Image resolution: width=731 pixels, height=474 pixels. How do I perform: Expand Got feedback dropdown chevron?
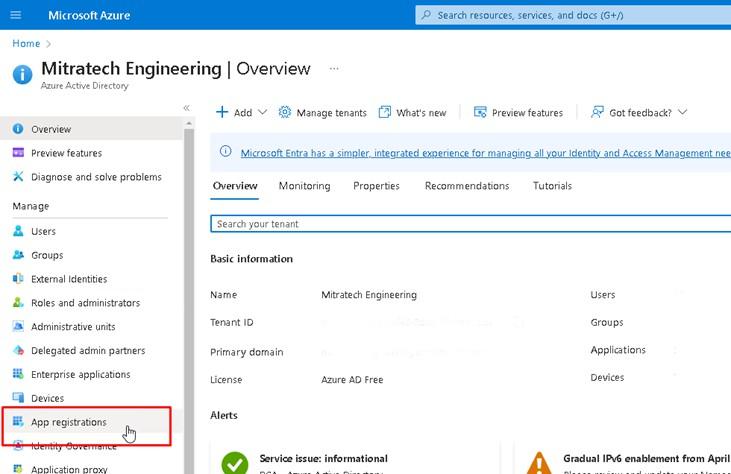(x=683, y=112)
